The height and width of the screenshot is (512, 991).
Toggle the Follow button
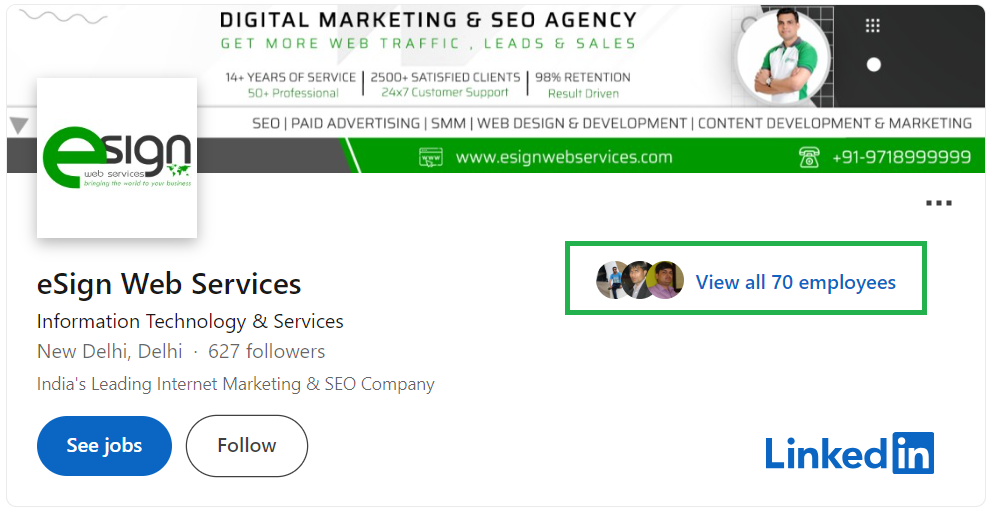click(246, 446)
